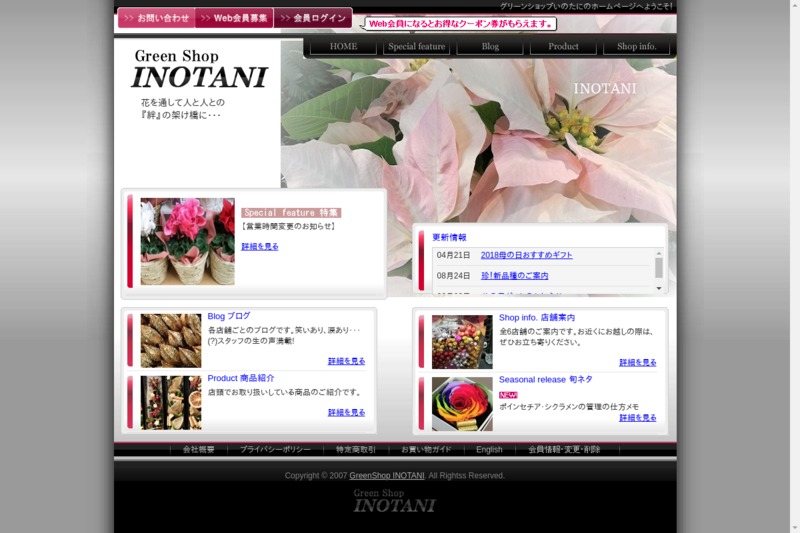Follow 詳細を見る link under Special feature
Screen dimensions: 800x533
pyautogui.click(x=260, y=246)
